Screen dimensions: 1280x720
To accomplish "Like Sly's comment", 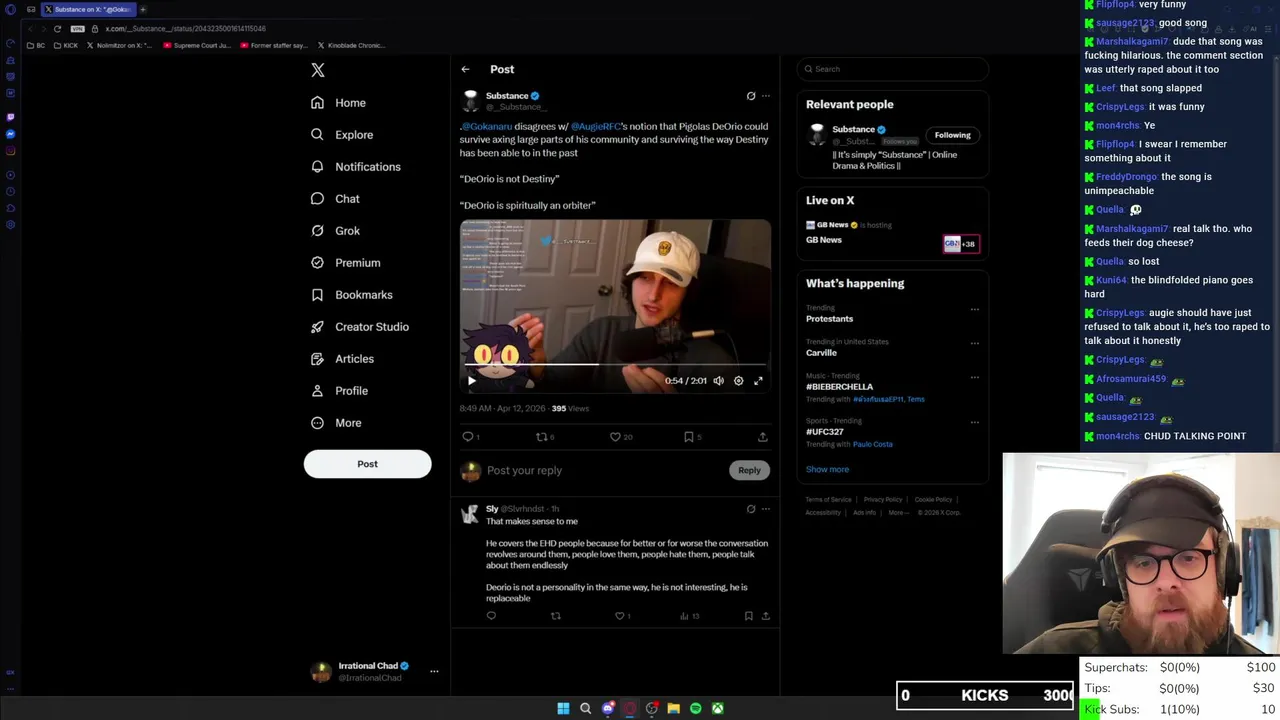I will (619, 616).
